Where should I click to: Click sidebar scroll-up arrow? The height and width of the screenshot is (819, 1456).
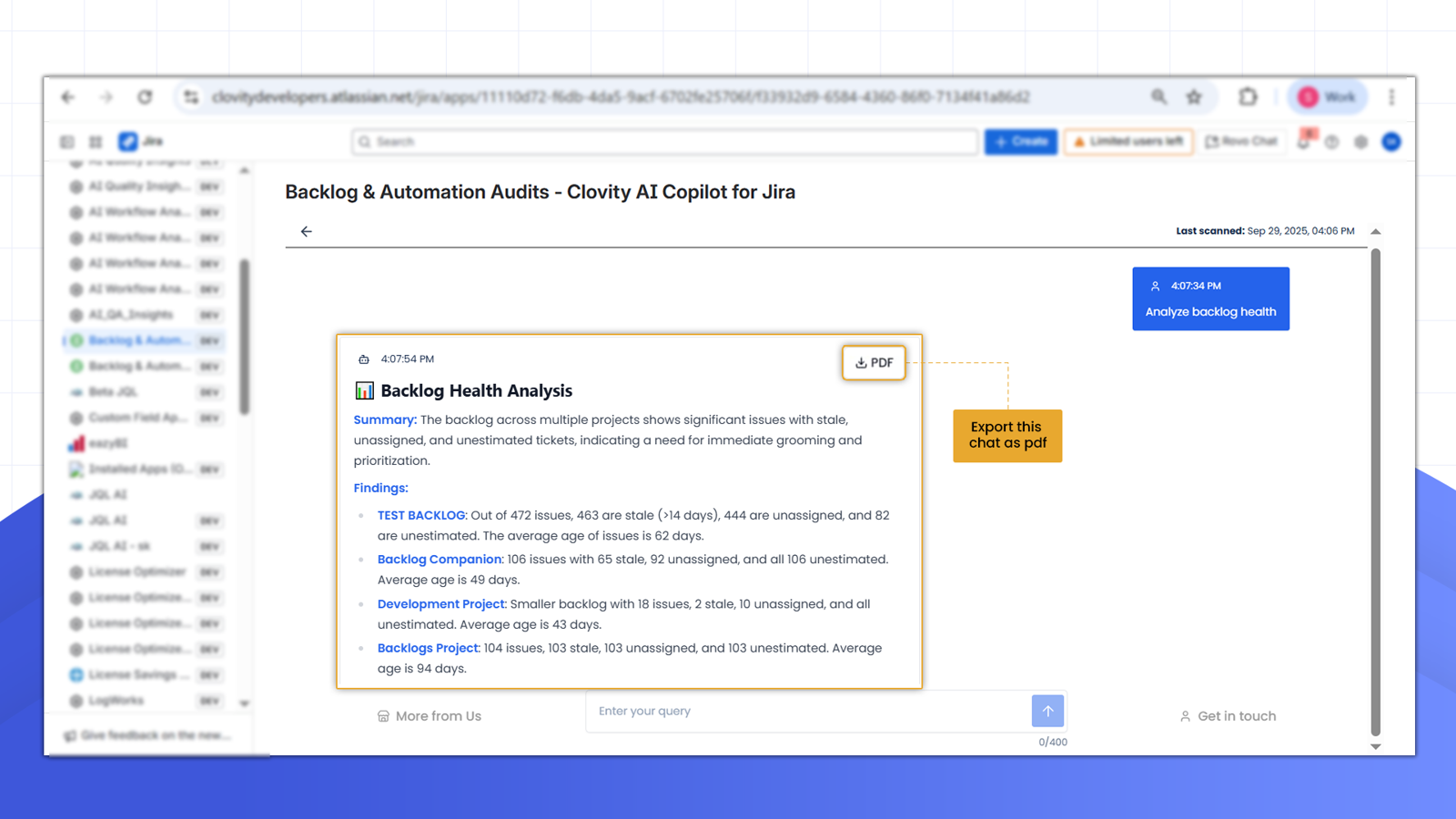244,171
